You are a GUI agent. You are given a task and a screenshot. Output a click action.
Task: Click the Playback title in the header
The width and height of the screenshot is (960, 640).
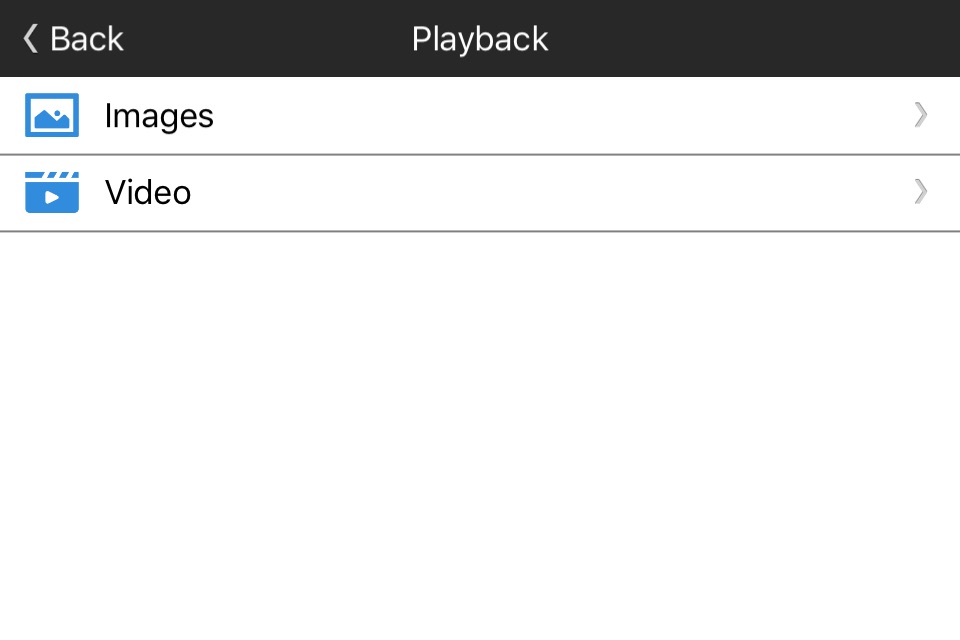[x=480, y=40]
